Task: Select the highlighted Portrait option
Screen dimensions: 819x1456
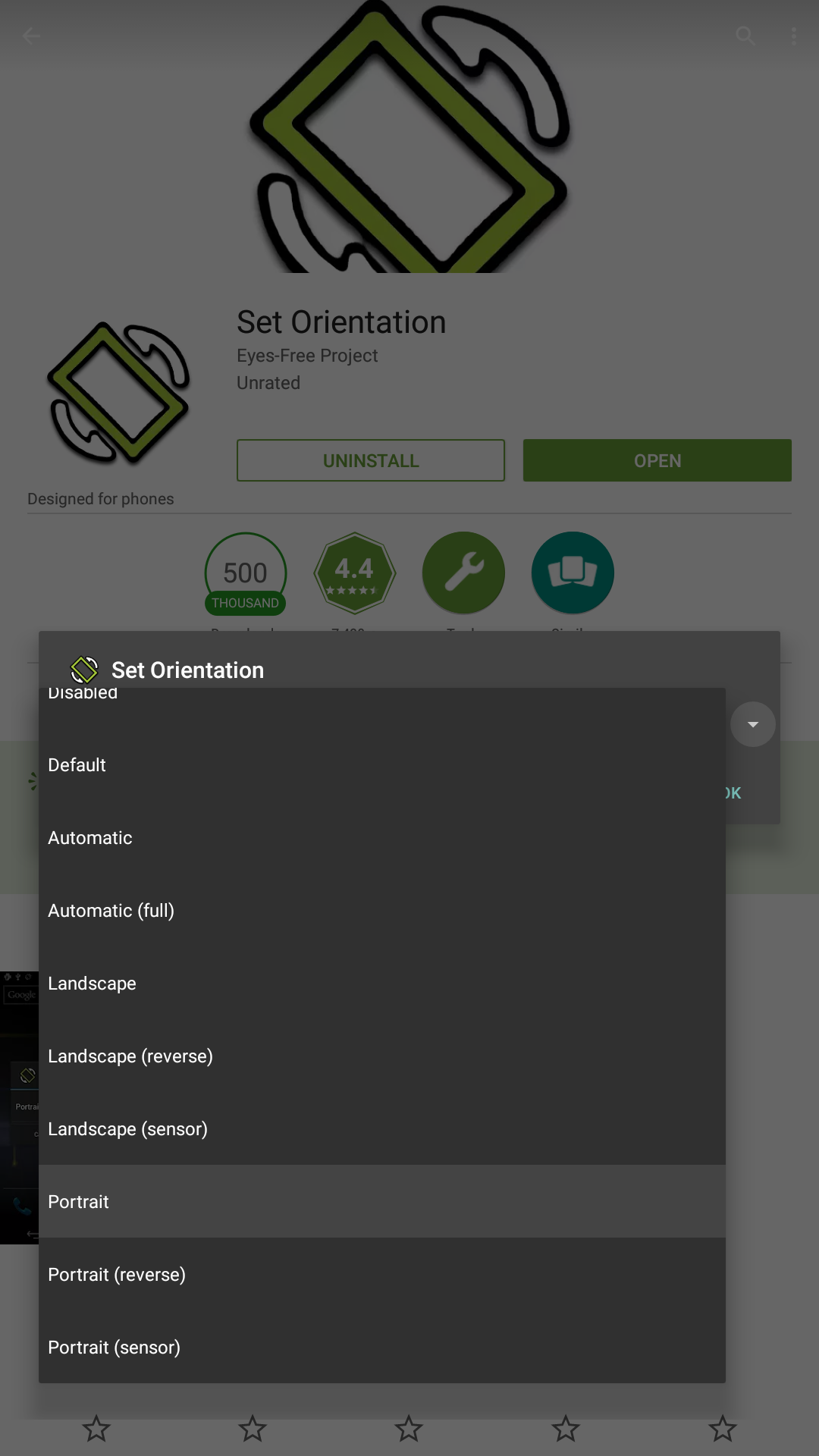Action: 382,1201
